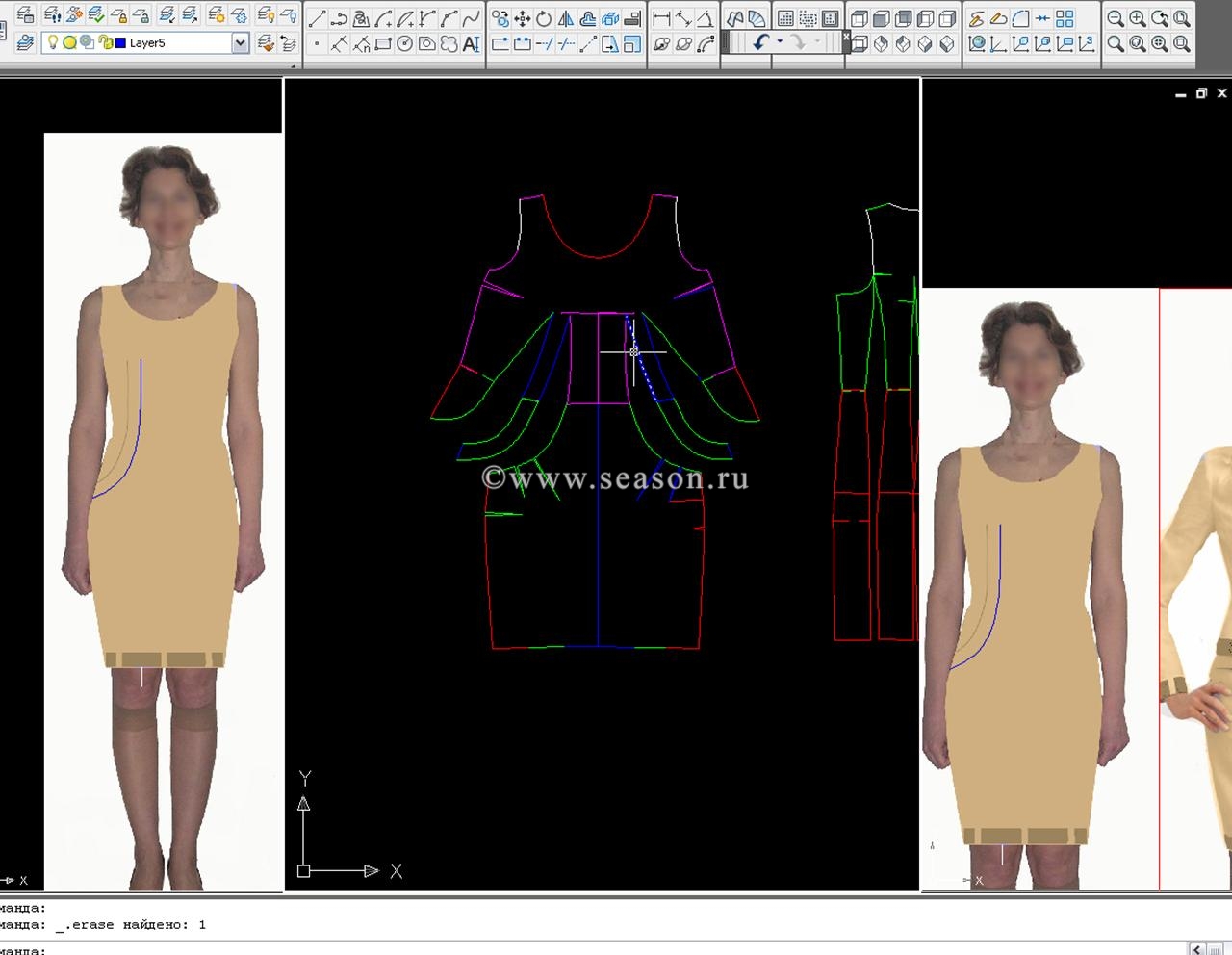Image resolution: width=1232 pixels, height=955 pixels.
Task: Select the Line drawing tool
Action: pos(317,19)
